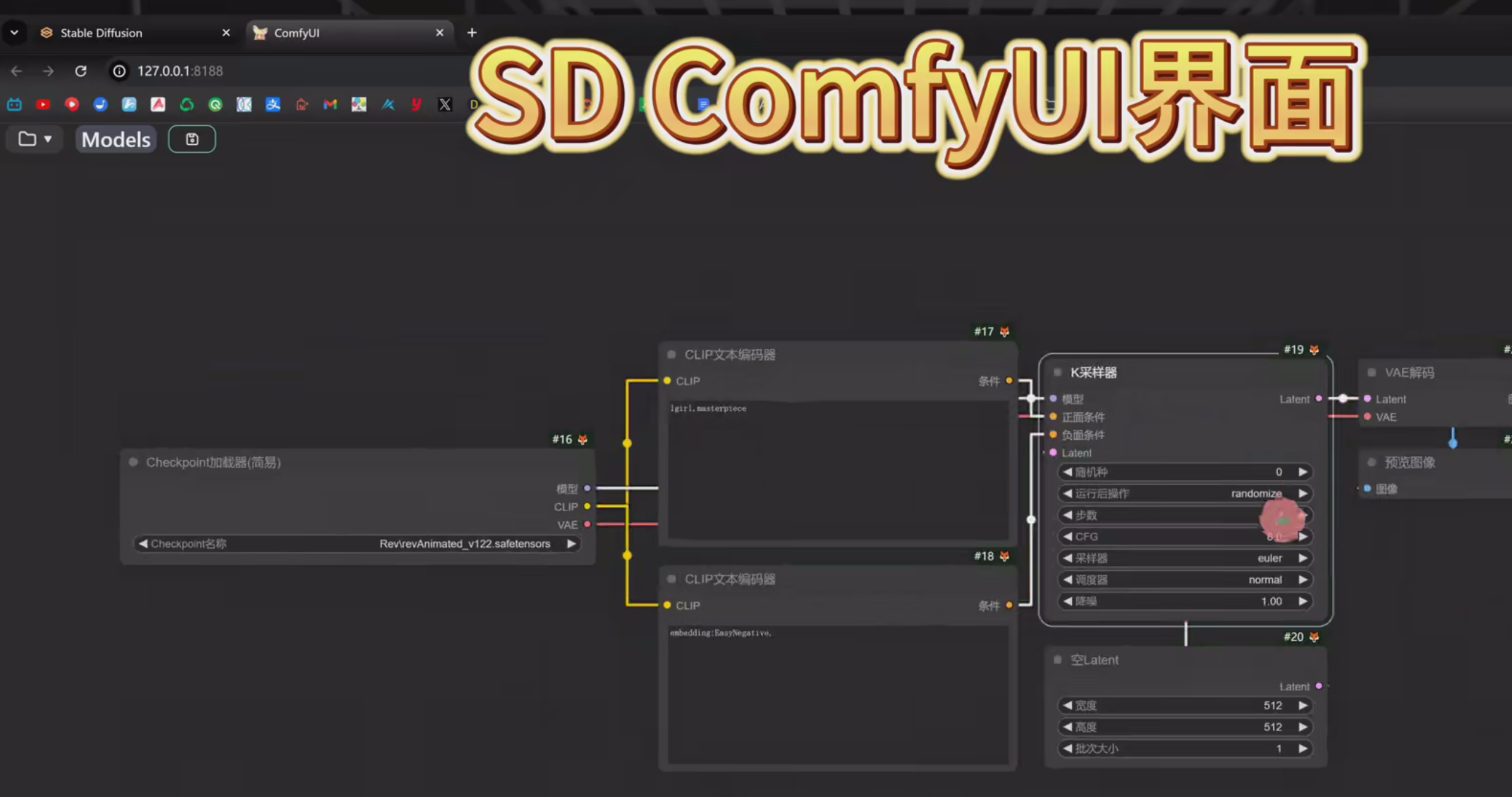Open the 采样器 euler dropdown
The image size is (1512, 797).
coord(1184,558)
